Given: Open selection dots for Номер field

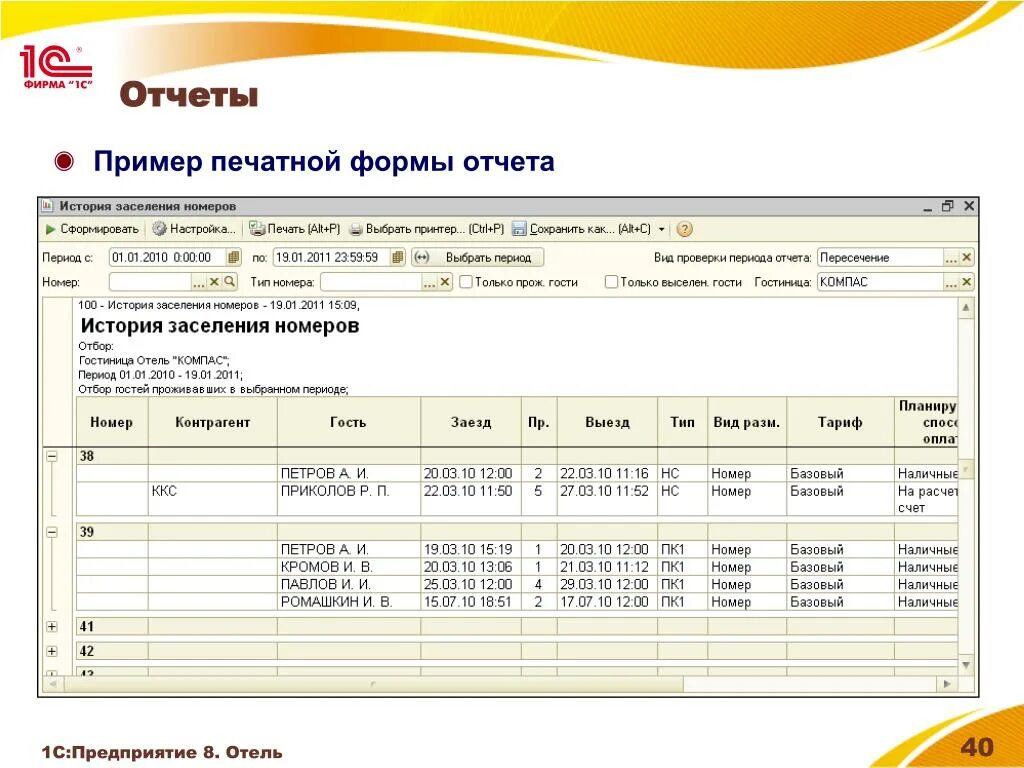Looking at the screenshot, I should (x=199, y=282).
